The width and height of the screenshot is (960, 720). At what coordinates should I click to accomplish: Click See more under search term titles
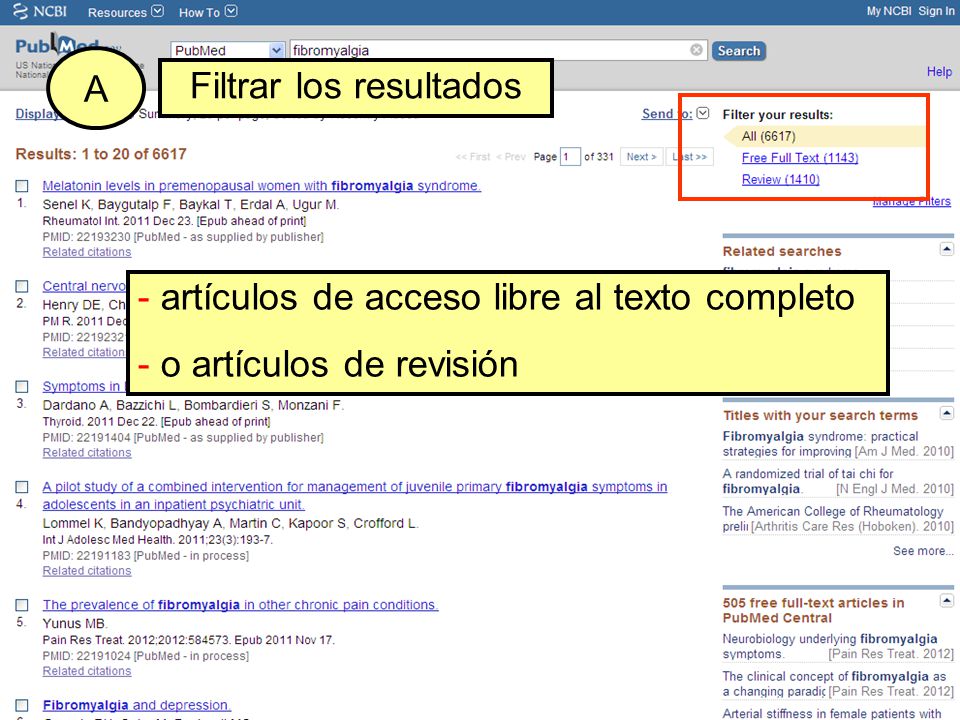click(x=923, y=551)
